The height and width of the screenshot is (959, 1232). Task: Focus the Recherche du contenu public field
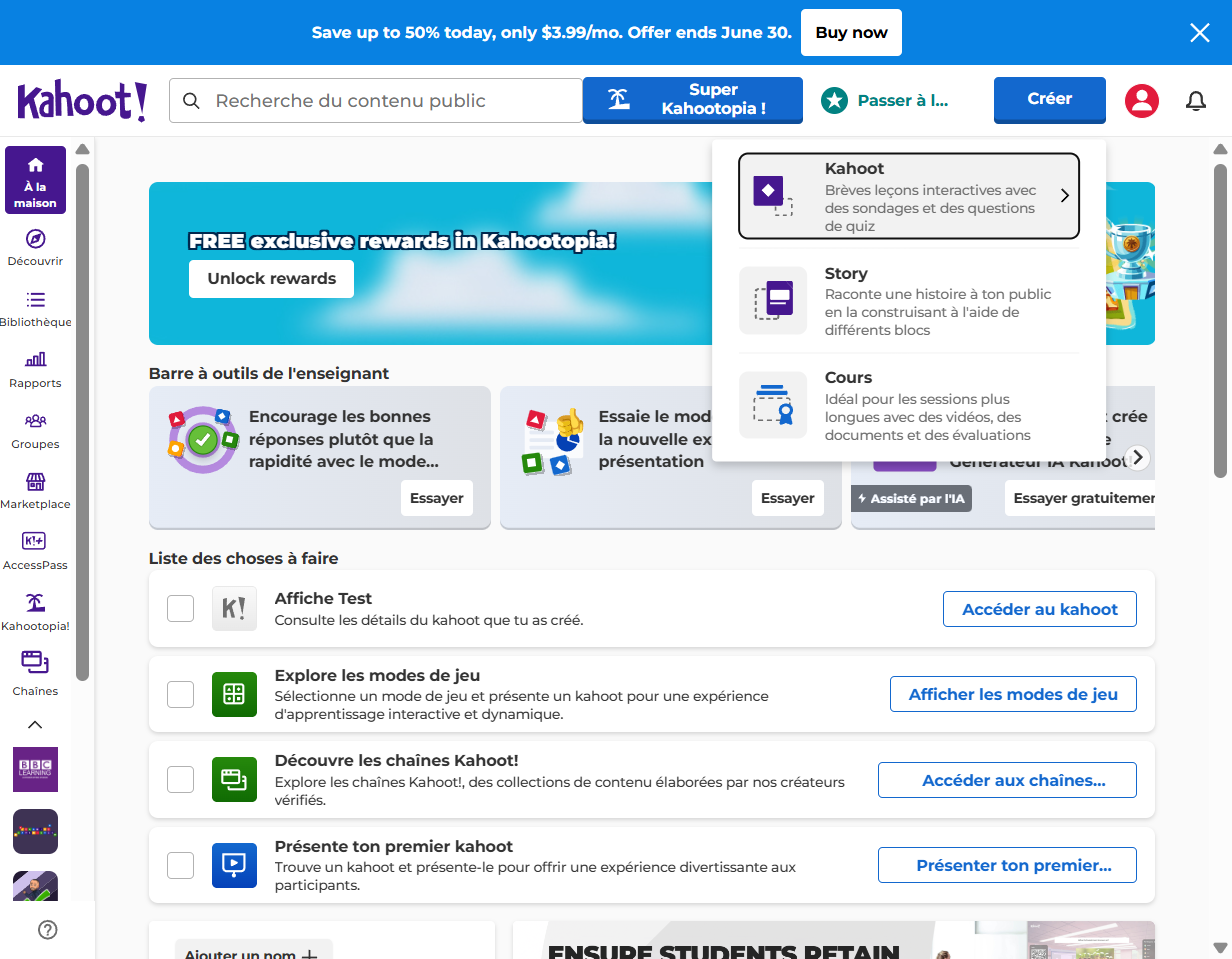376,101
